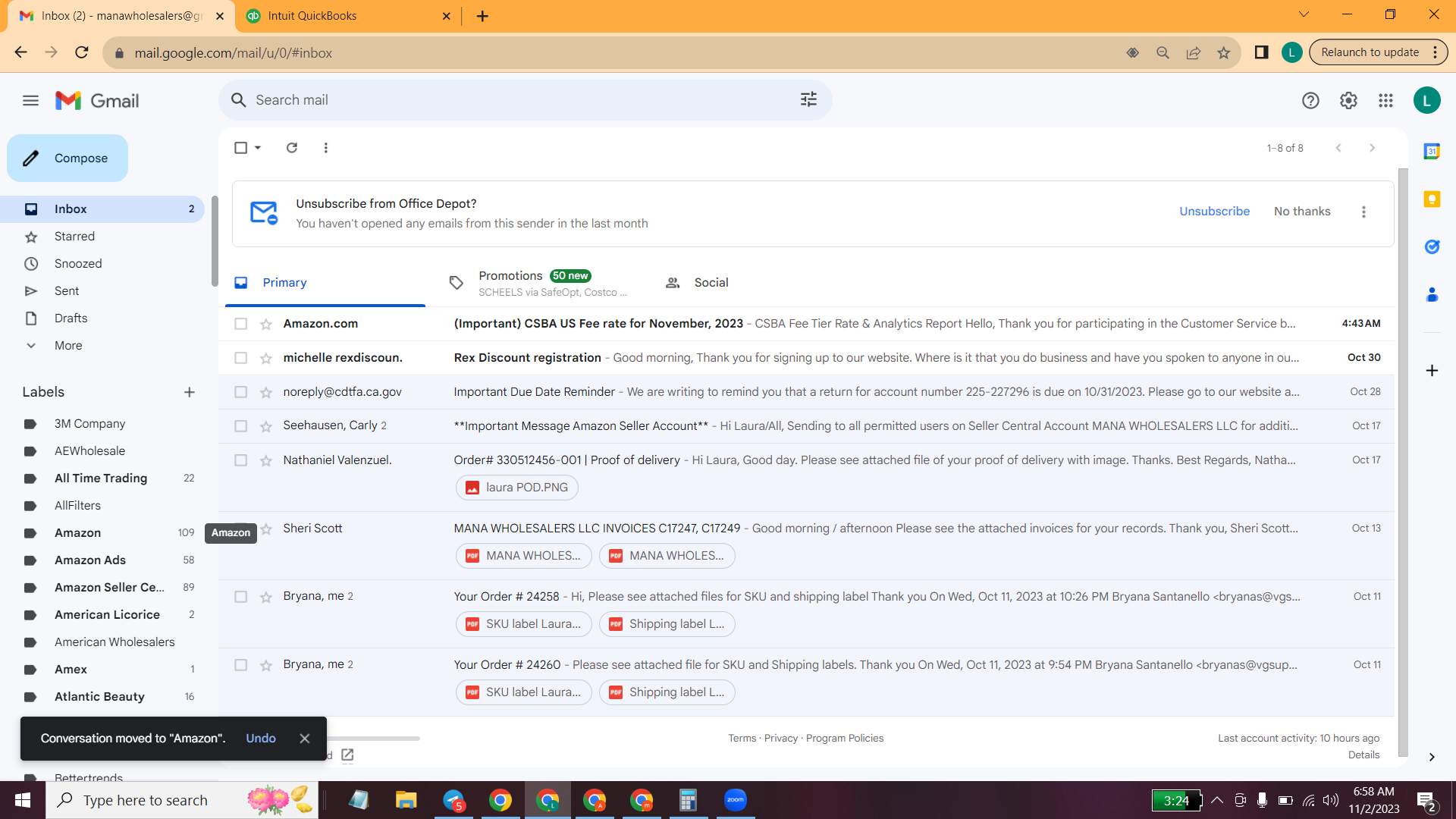Dismiss the conversation moved notification
This screenshot has width=1456, height=819.
tap(305, 739)
